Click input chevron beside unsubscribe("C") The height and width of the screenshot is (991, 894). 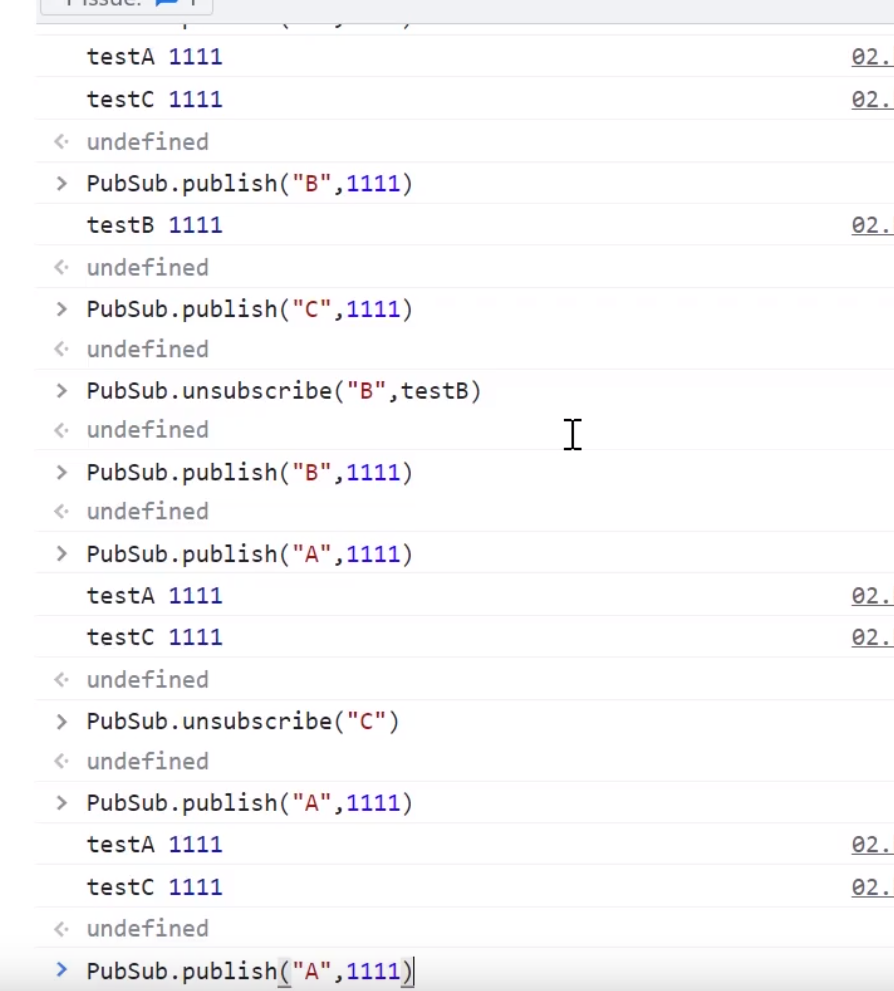coord(61,721)
